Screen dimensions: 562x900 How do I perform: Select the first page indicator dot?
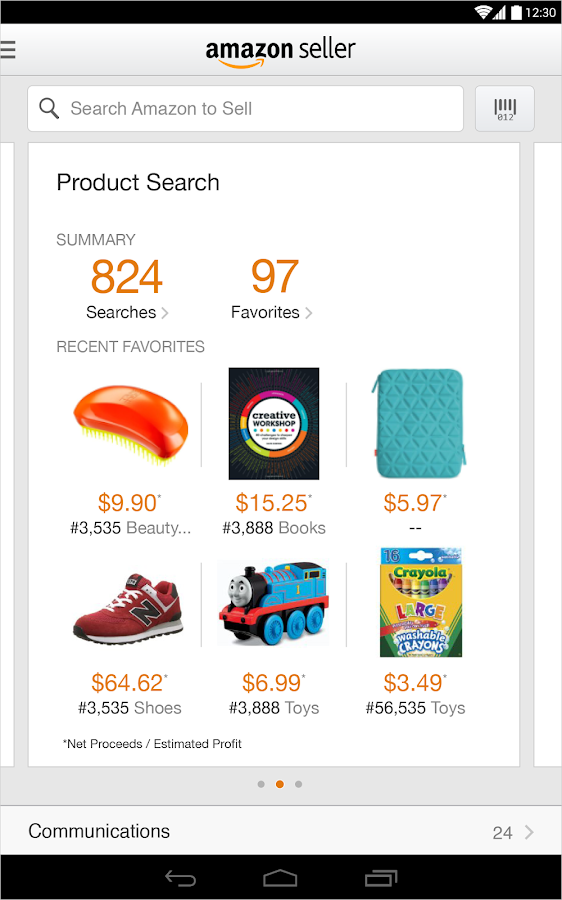261,784
